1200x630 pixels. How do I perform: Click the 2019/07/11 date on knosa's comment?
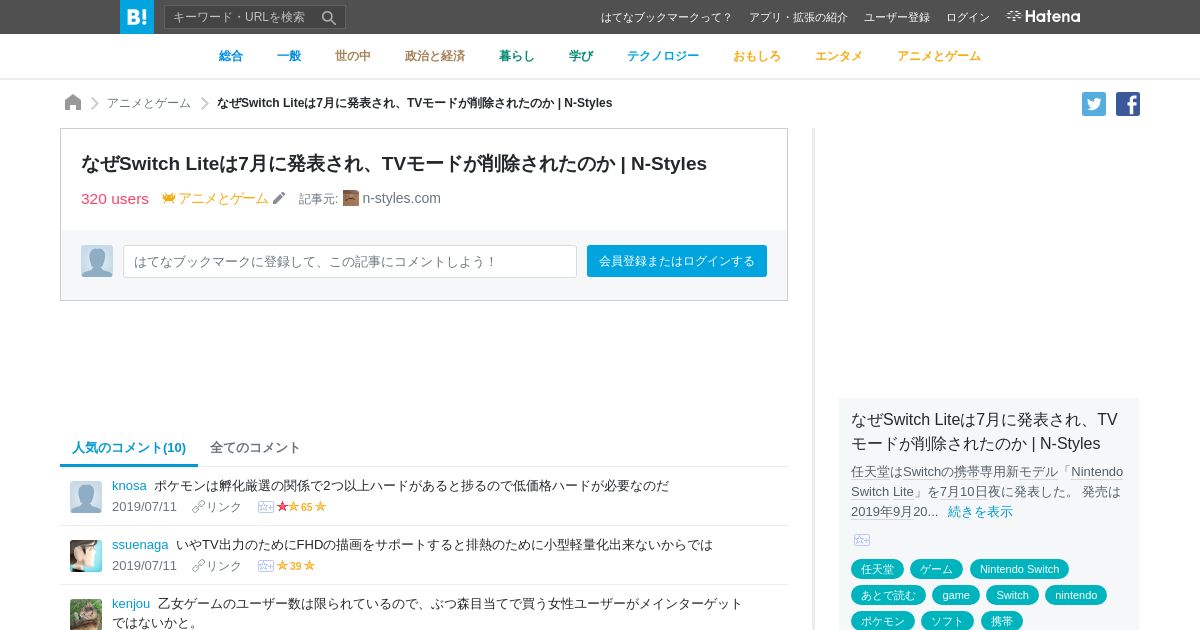click(x=144, y=507)
